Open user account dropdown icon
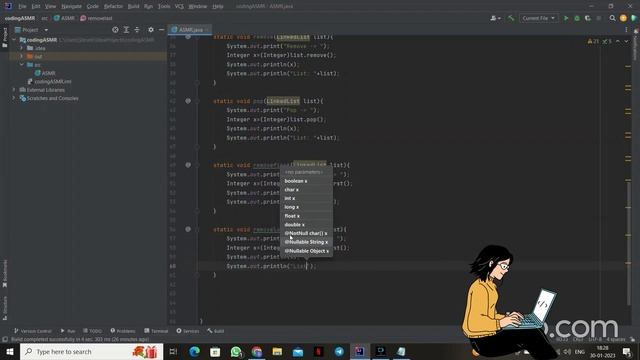Viewport: 640px width, 360px height. (x=496, y=18)
